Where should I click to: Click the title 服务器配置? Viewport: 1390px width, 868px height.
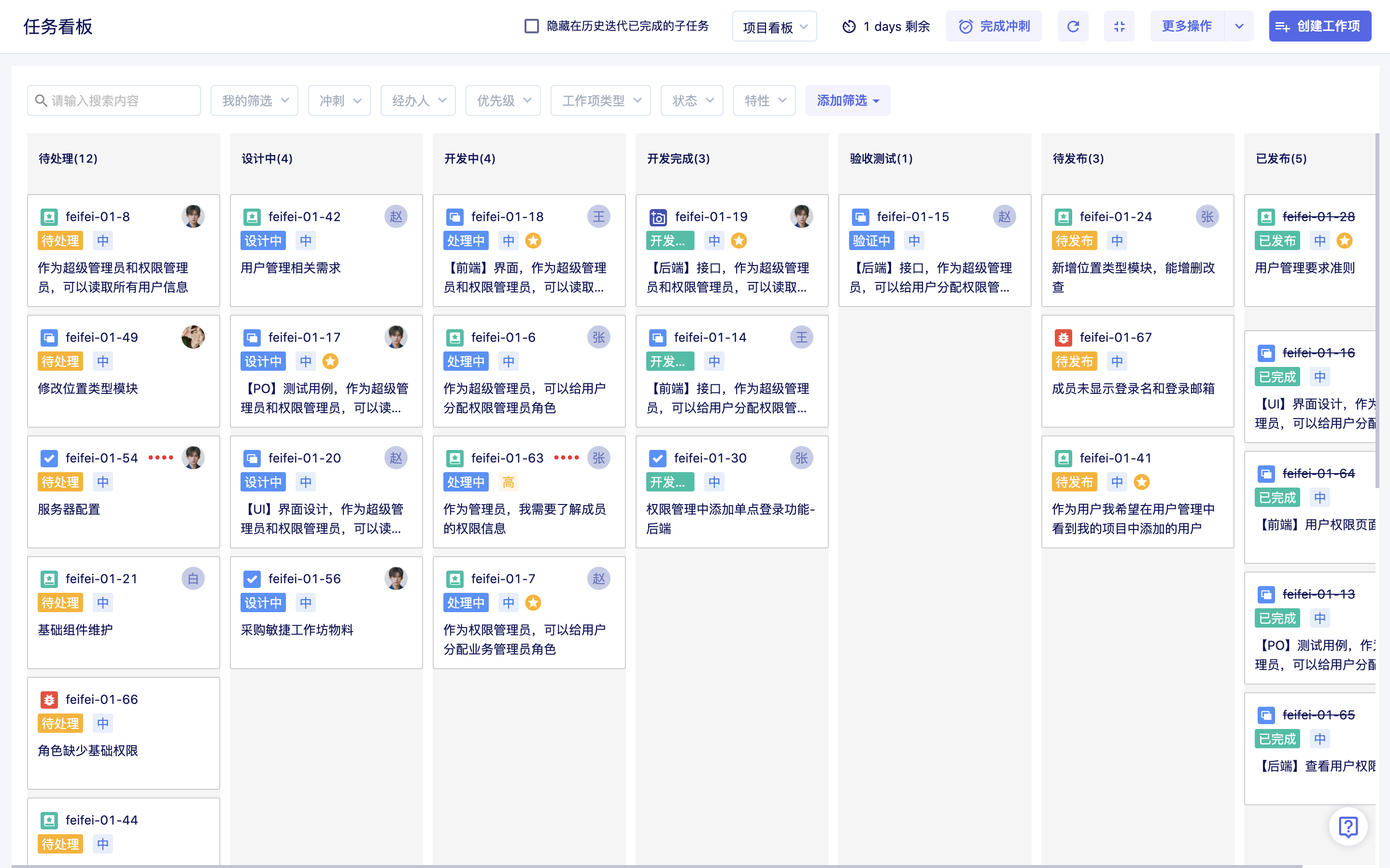[x=69, y=510]
